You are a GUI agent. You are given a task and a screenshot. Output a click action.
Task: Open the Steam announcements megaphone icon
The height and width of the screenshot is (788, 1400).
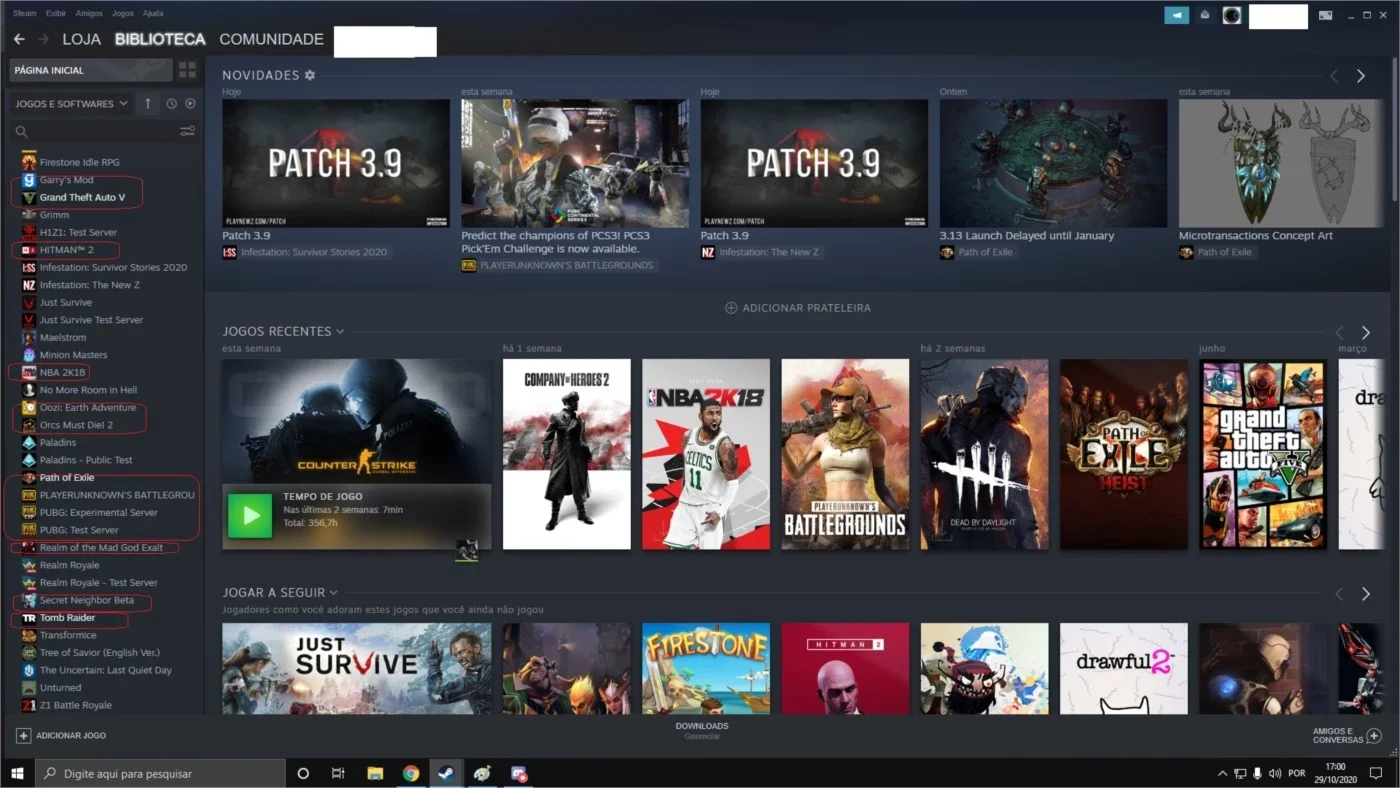[1177, 15]
